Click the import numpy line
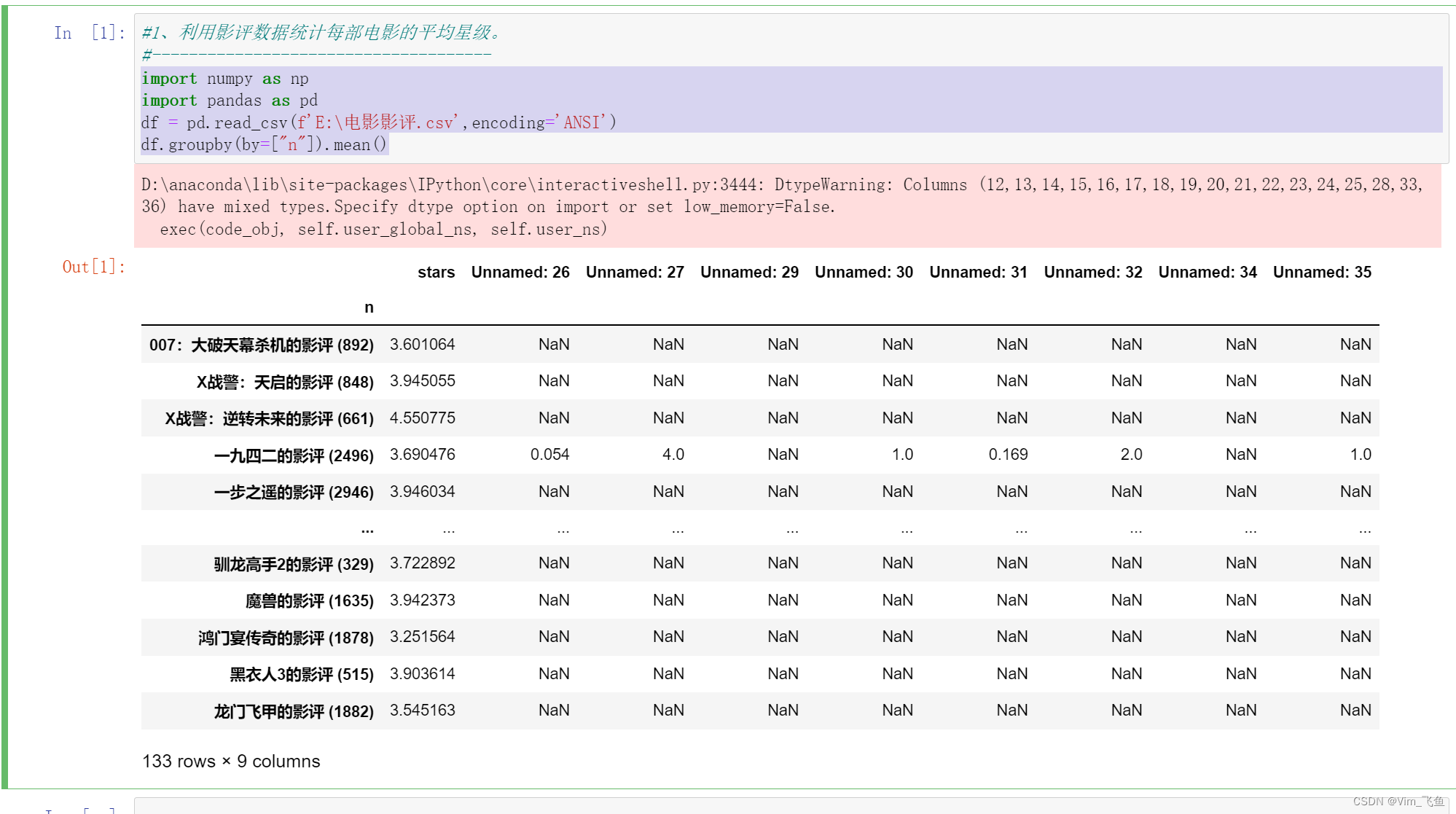1456x814 pixels. [x=224, y=78]
